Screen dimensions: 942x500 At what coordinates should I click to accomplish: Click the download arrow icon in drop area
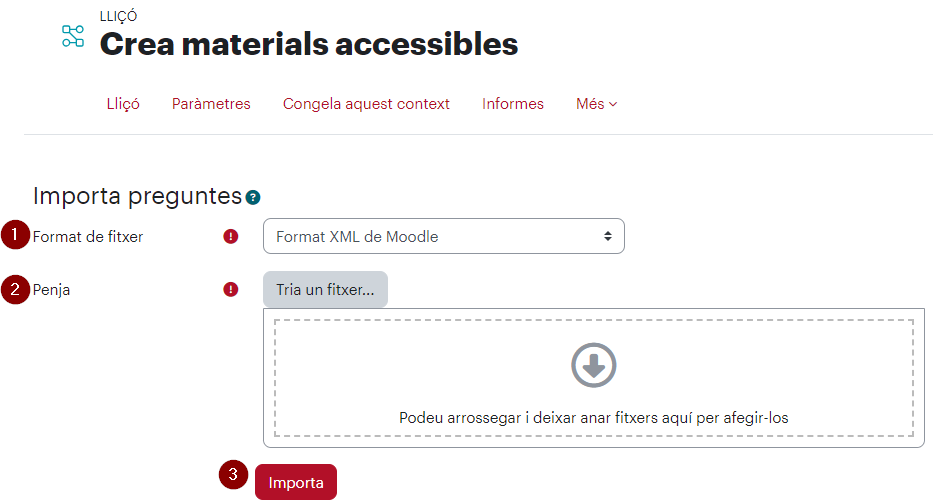594,365
